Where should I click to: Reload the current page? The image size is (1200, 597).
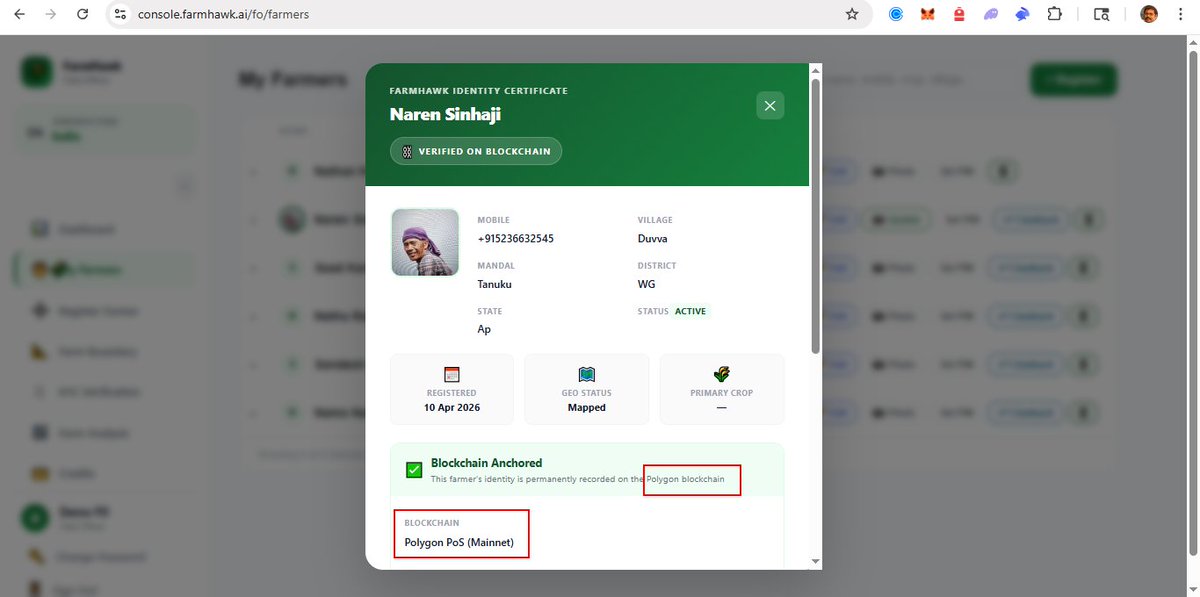(83, 14)
